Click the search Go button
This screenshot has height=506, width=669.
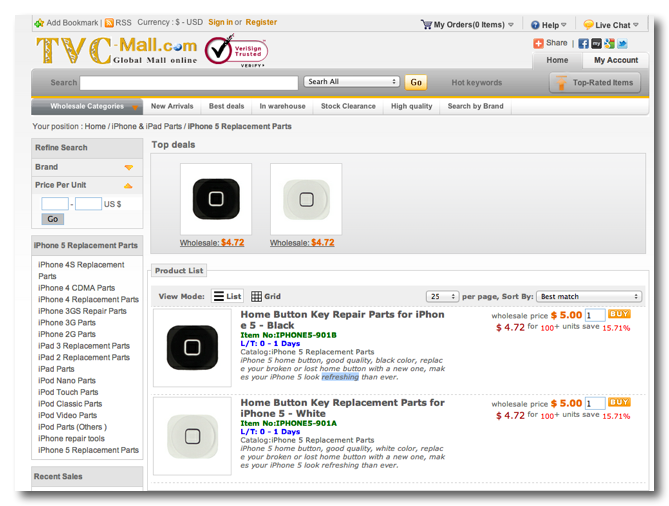point(416,82)
